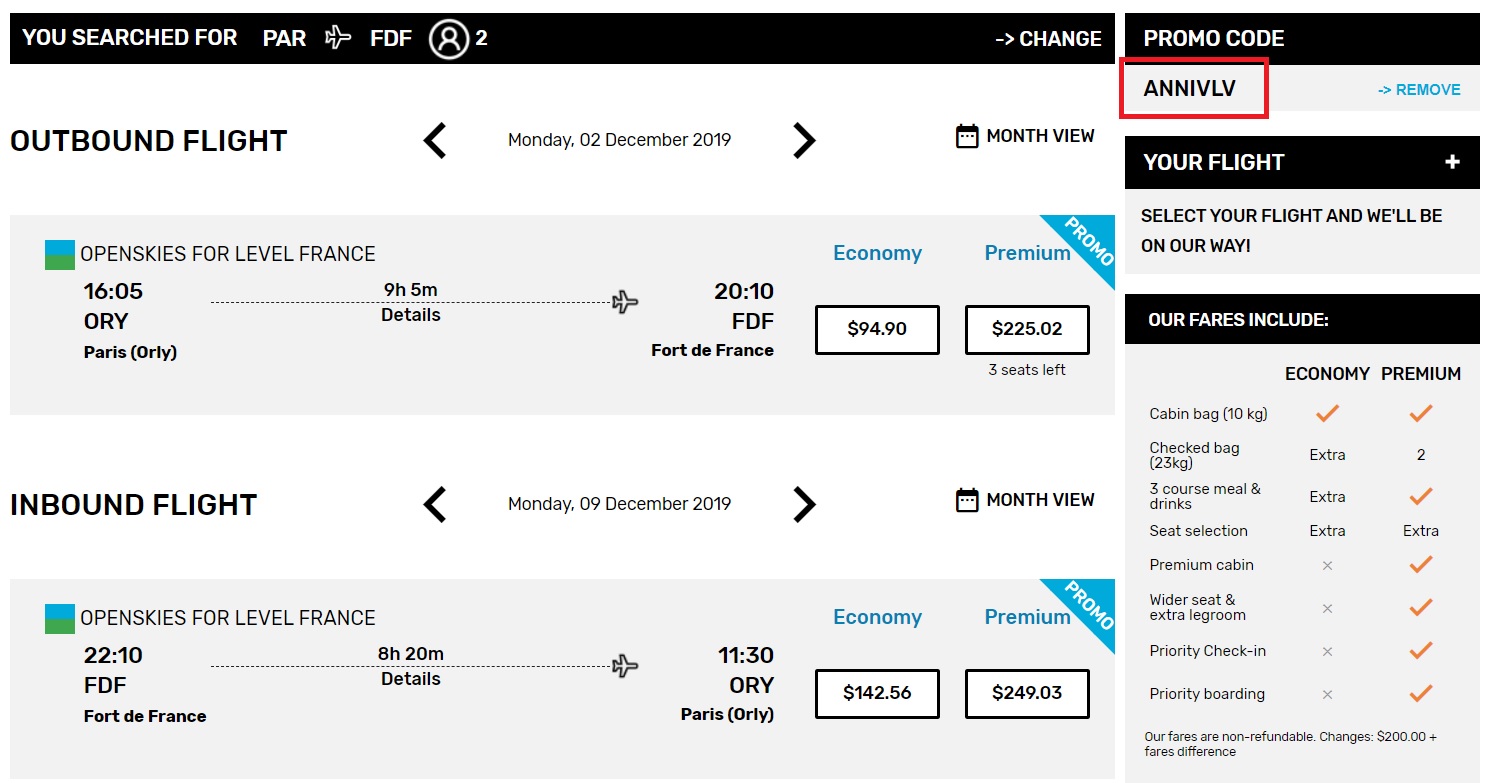Select outbound Premium fare $225.02

coord(1027,329)
